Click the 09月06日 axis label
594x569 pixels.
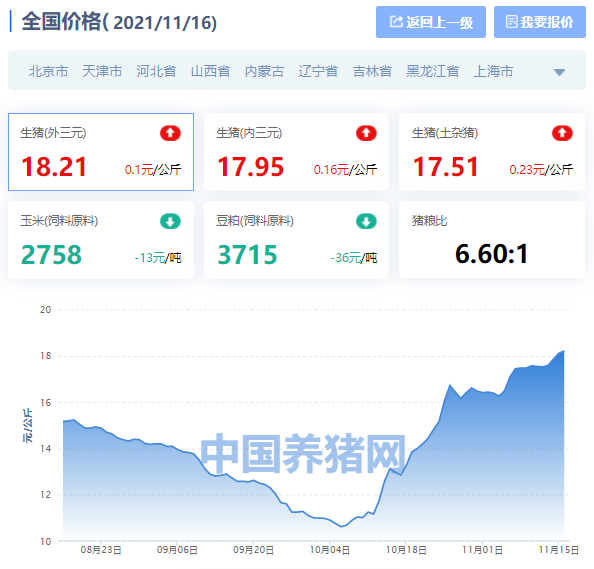coord(177,550)
